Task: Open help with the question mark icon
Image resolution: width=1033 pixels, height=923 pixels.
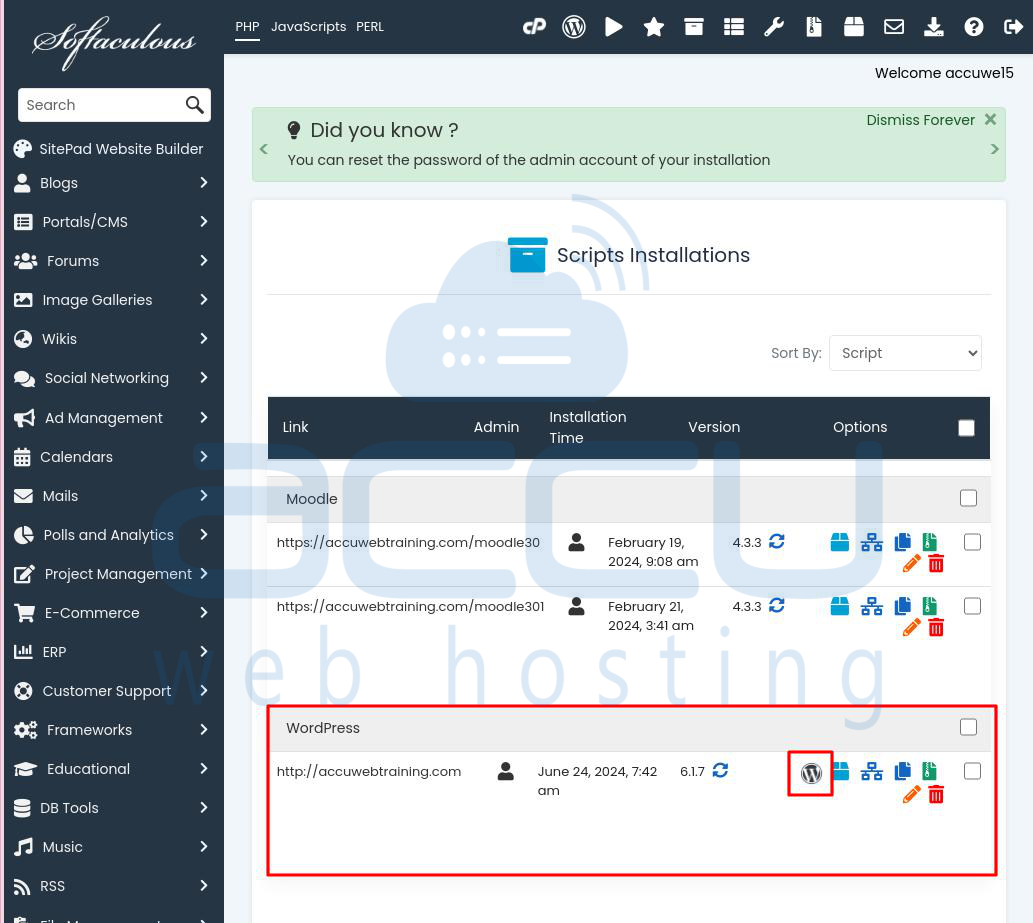Action: 974,27
